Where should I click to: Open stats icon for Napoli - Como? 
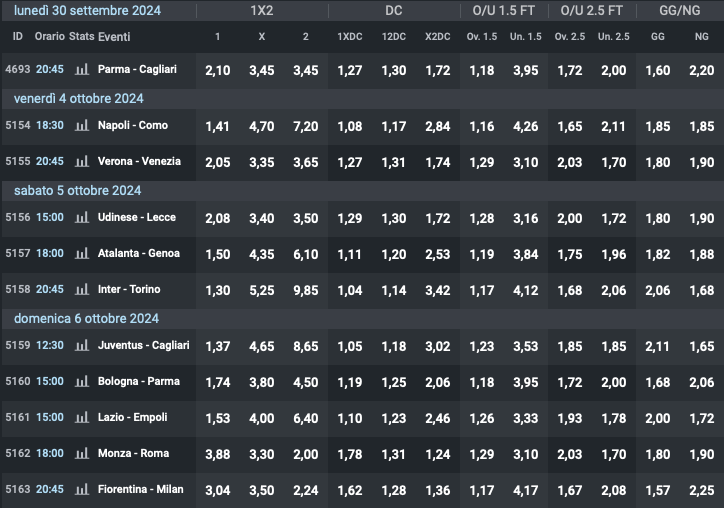tap(82, 126)
